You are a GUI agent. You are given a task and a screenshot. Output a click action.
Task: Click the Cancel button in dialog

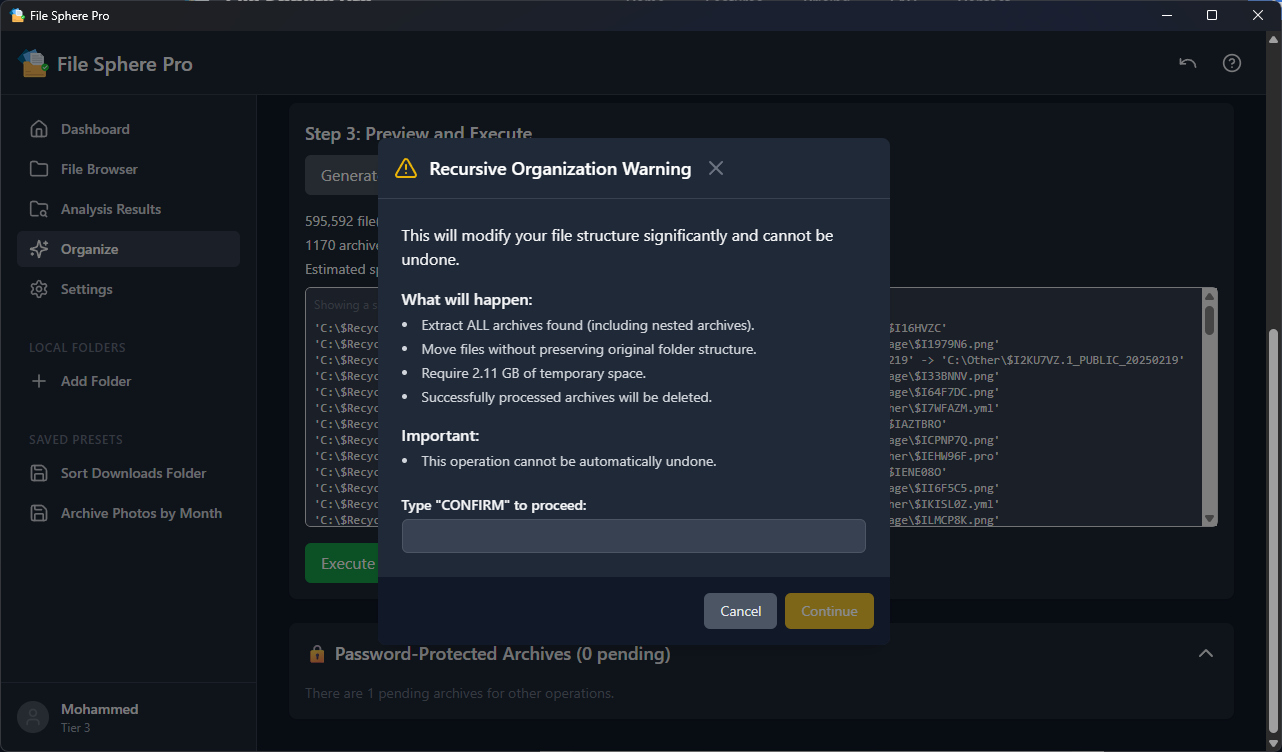(740, 611)
